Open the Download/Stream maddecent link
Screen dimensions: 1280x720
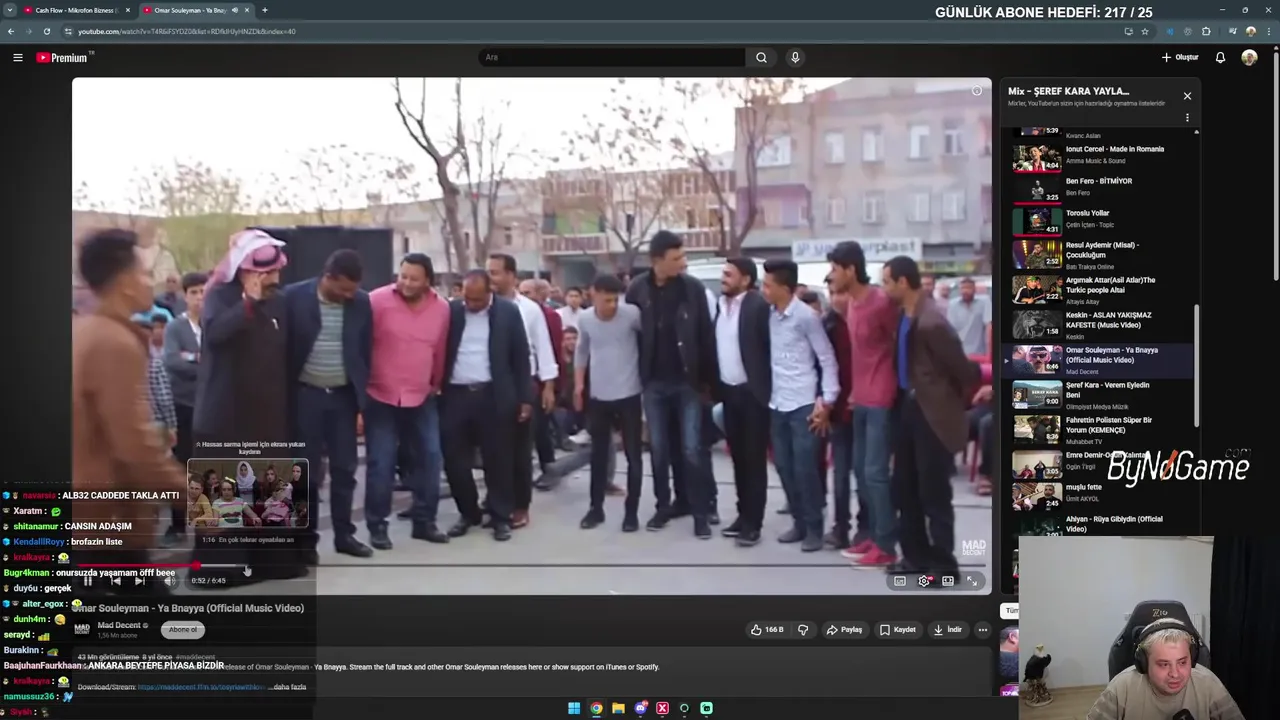(202, 687)
